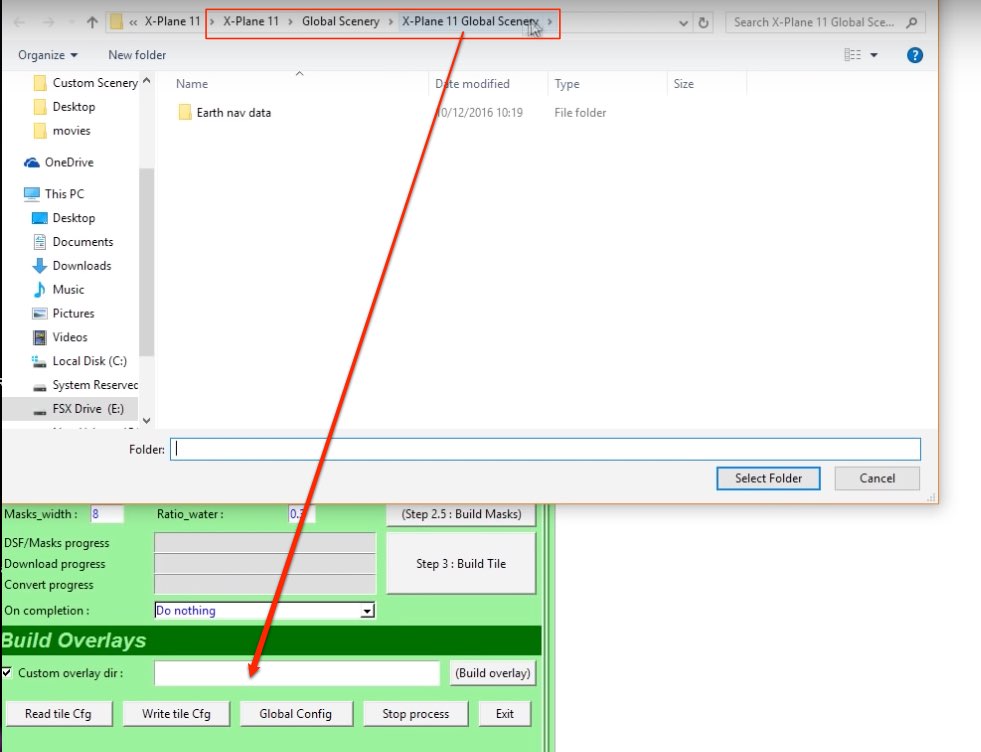Click the Step 3 : Build Tile button
Viewport: 981px width, 752px height.
tap(460, 564)
